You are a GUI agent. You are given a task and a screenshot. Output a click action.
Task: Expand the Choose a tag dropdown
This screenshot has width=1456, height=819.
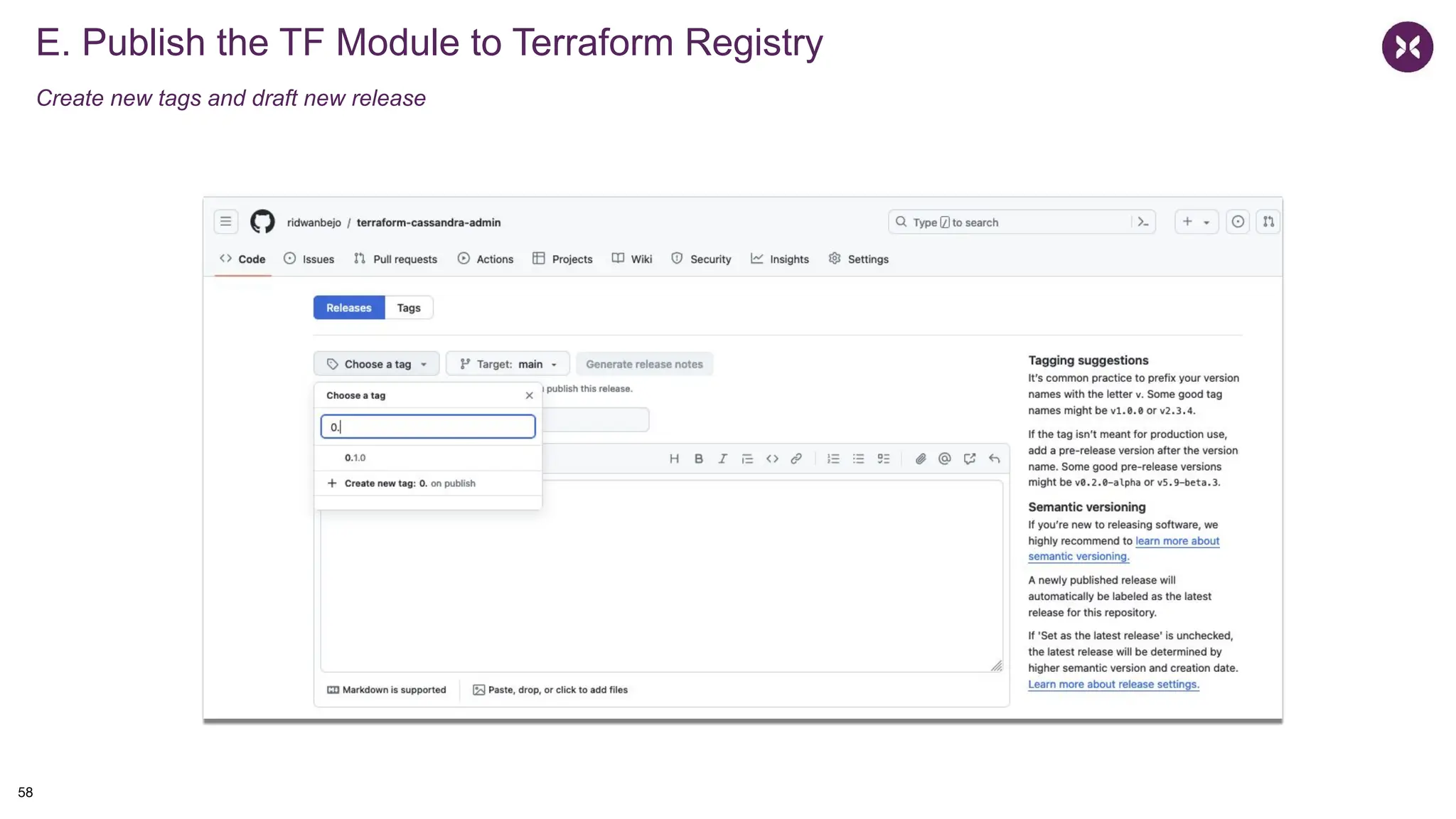tap(377, 364)
